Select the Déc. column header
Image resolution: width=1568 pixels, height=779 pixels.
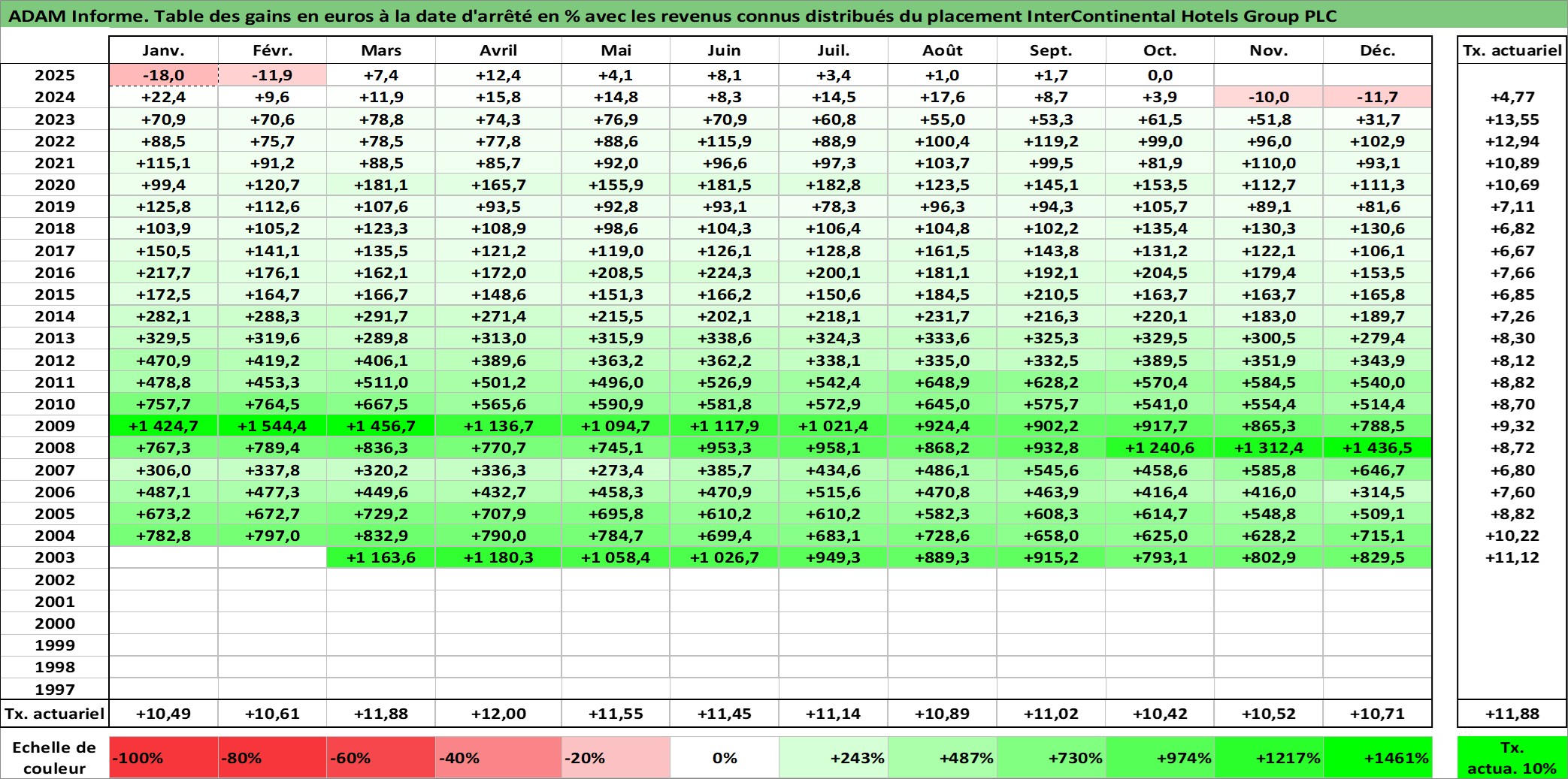1377,50
